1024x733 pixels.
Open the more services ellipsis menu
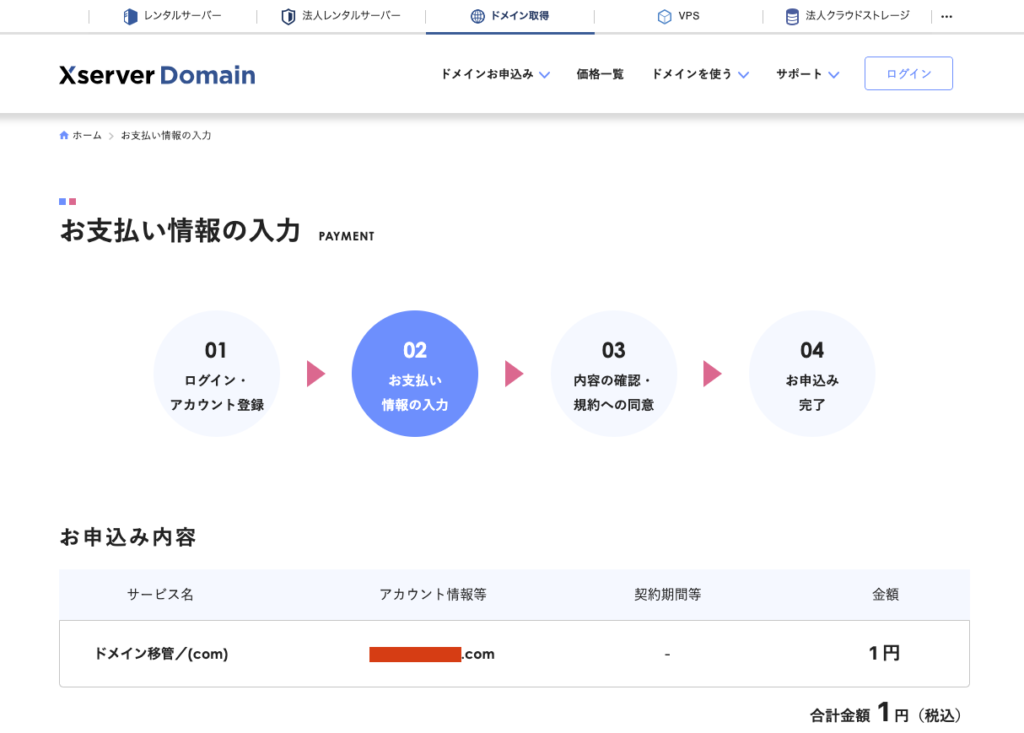(x=946, y=16)
